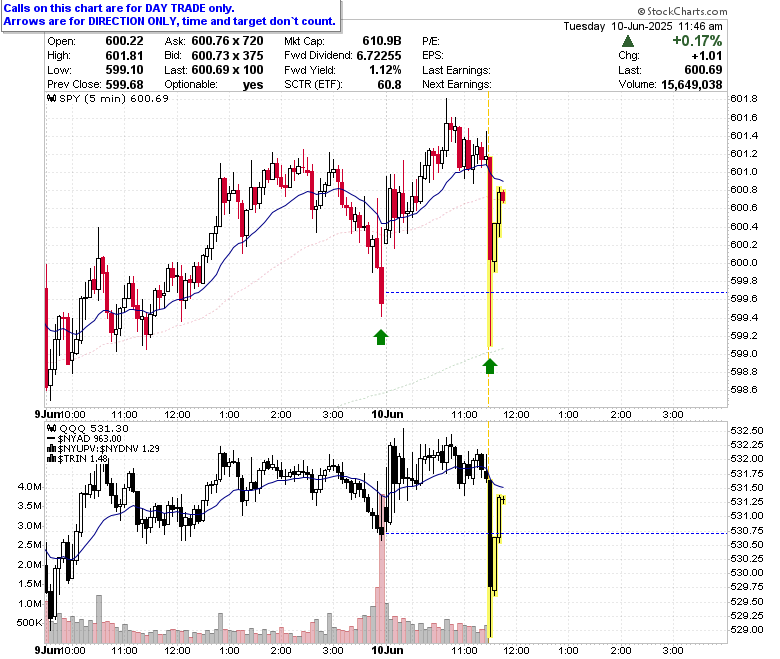Click the 'Last Earnings:' label
The width and height of the screenshot is (780, 659).
point(456,70)
